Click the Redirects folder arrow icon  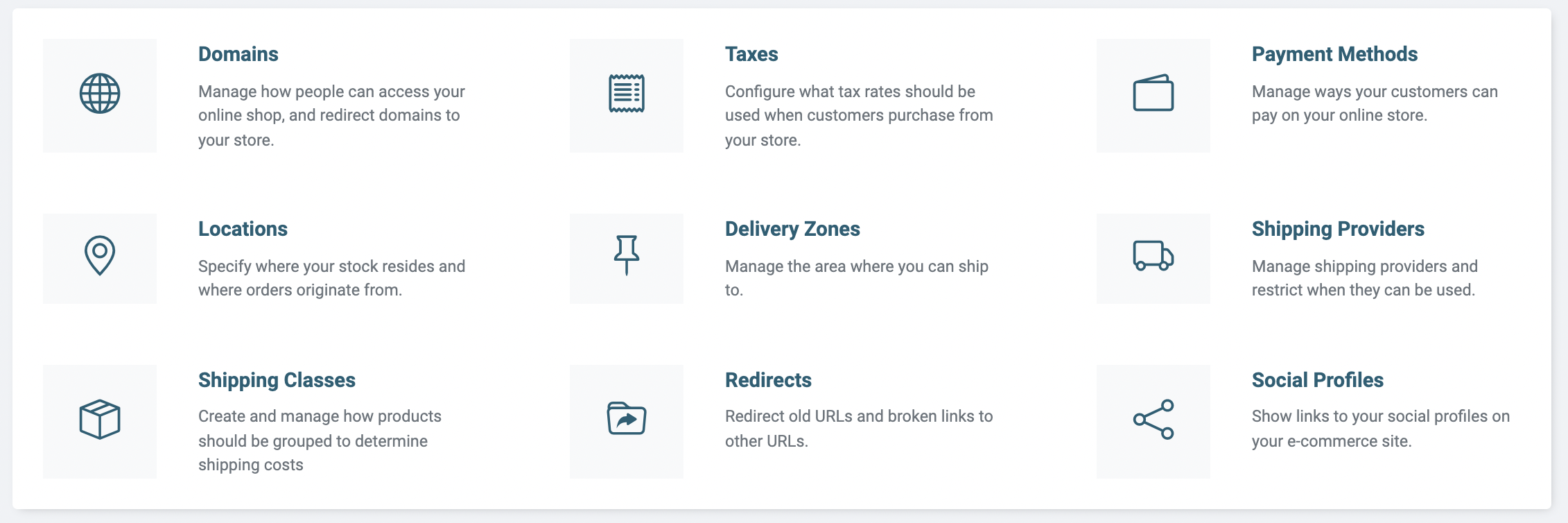point(627,418)
